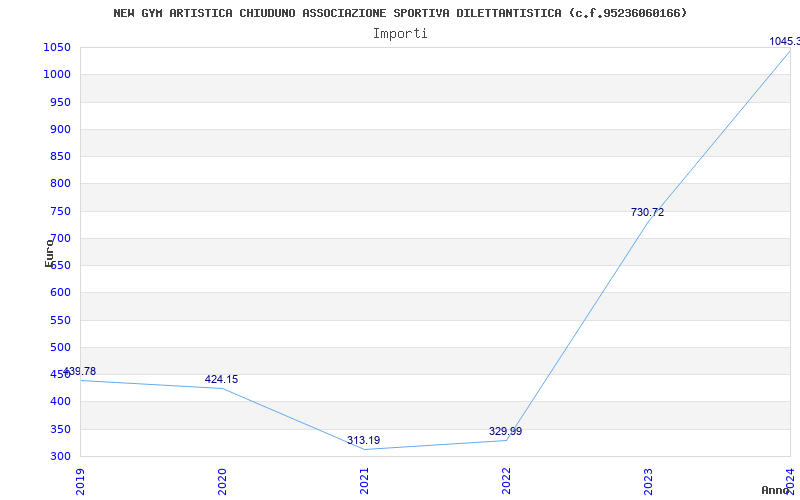This screenshot has height=500, width=800.
Task: Click the y-axis value 750
Action: pyautogui.click(x=60, y=211)
